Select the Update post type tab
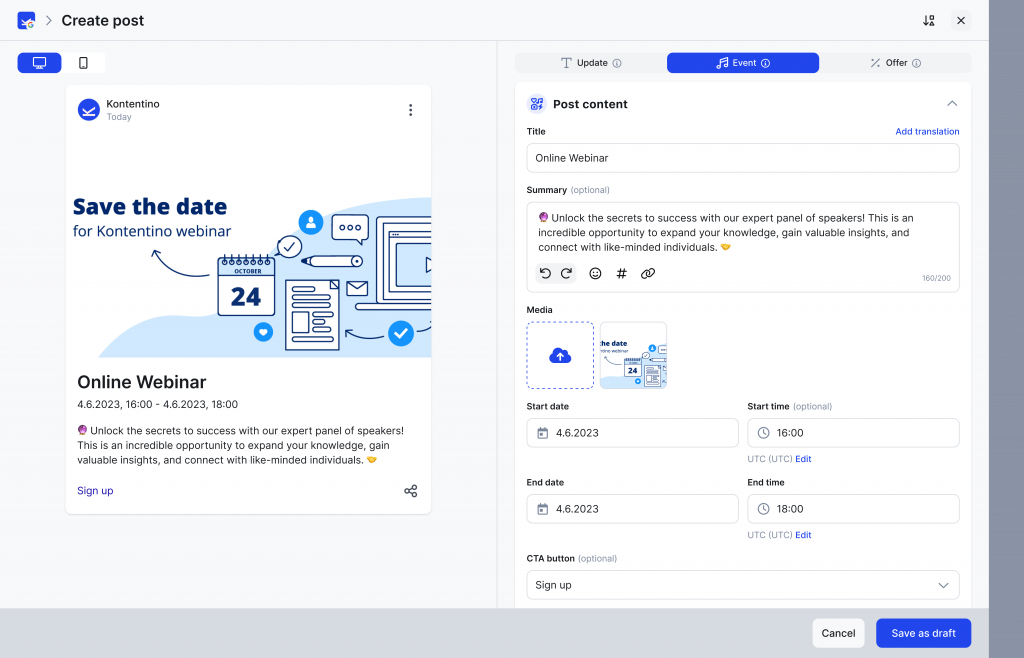 591,63
